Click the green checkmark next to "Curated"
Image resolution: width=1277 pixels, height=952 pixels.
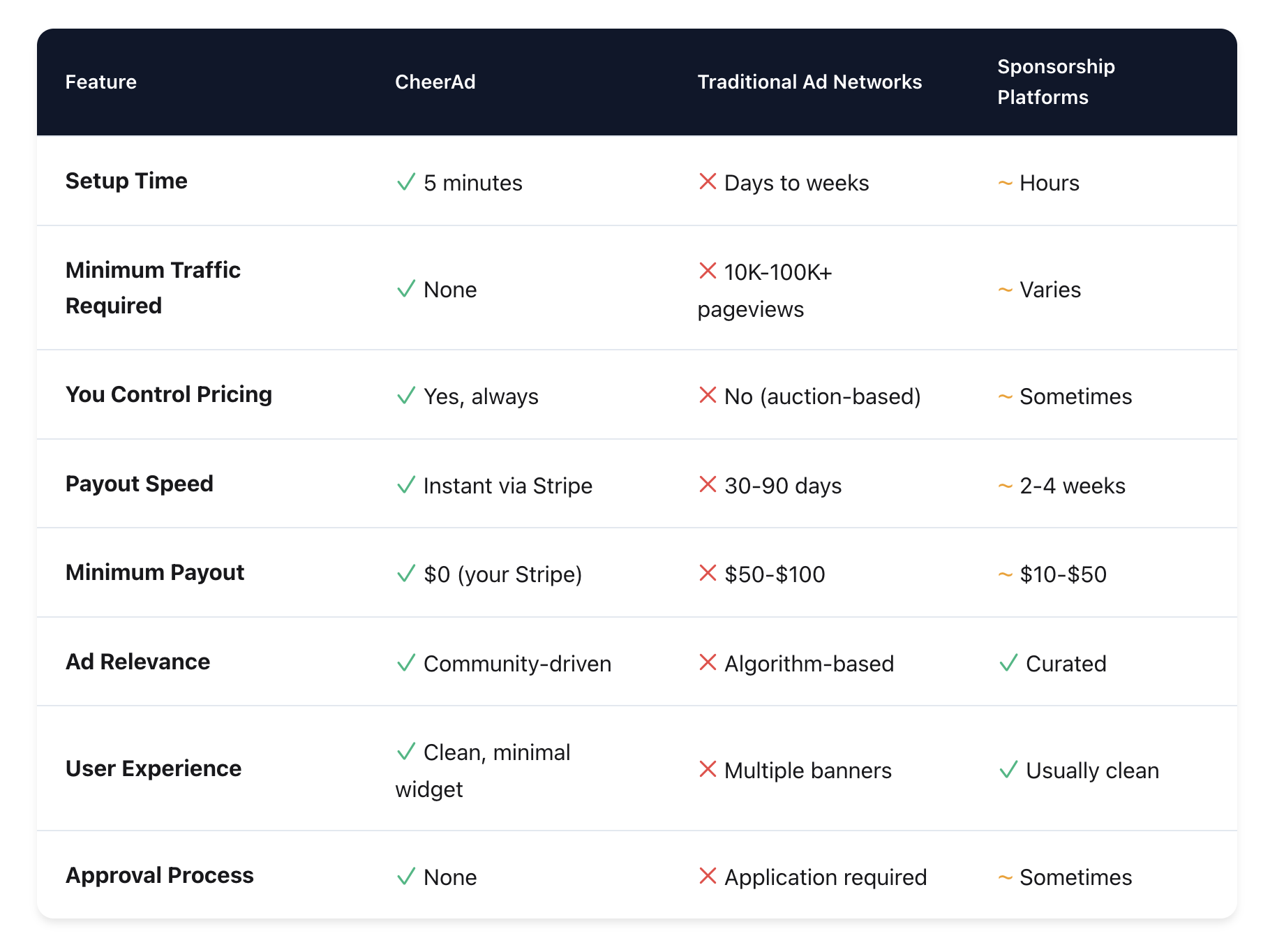1008,663
